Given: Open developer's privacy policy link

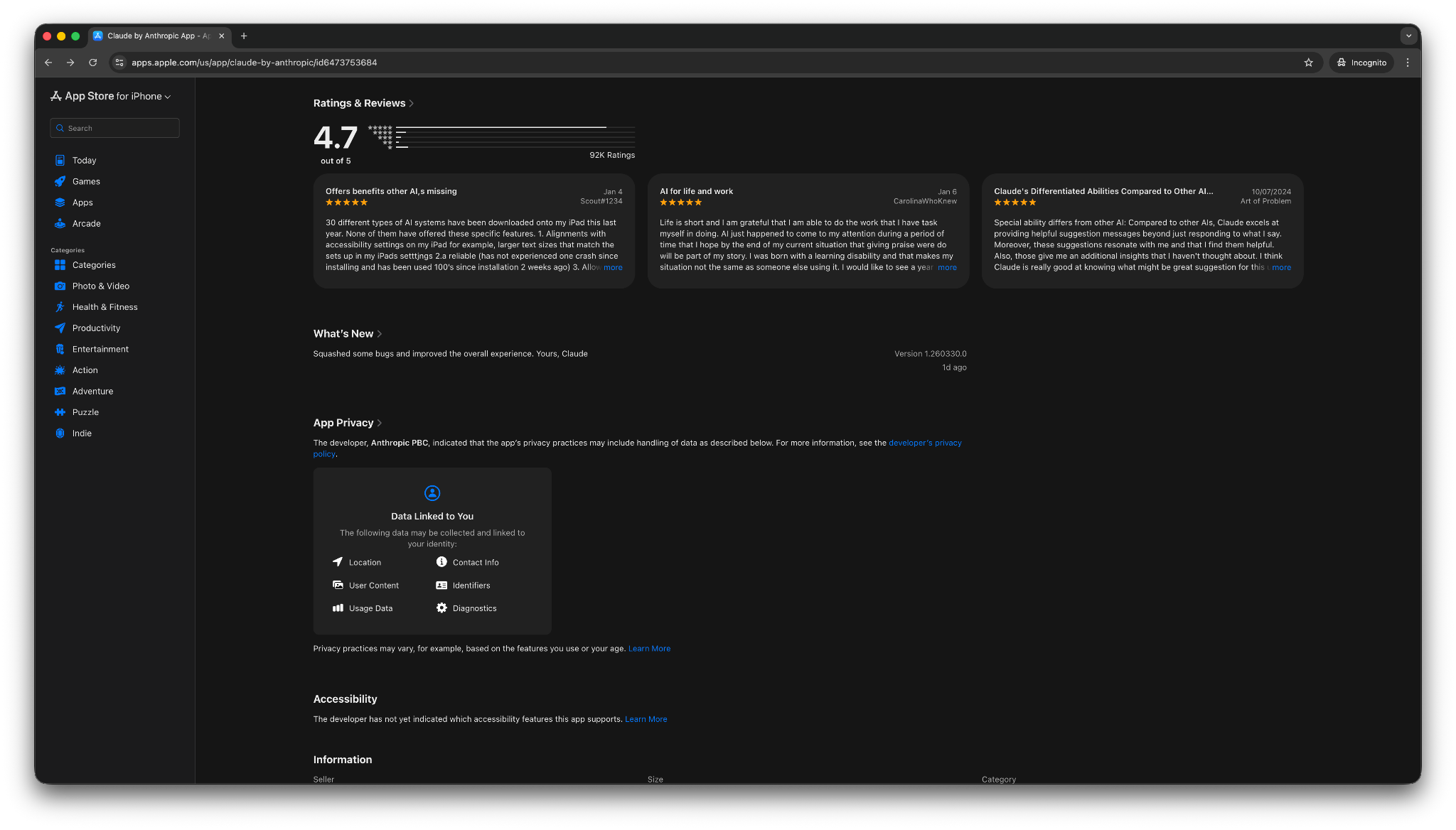Looking at the screenshot, I should [x=924, y=443].
